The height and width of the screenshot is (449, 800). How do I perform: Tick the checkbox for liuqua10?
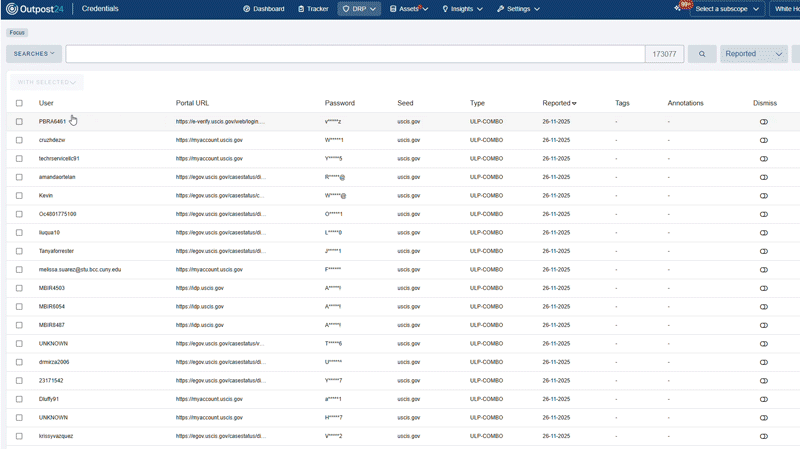pos(19,232)
